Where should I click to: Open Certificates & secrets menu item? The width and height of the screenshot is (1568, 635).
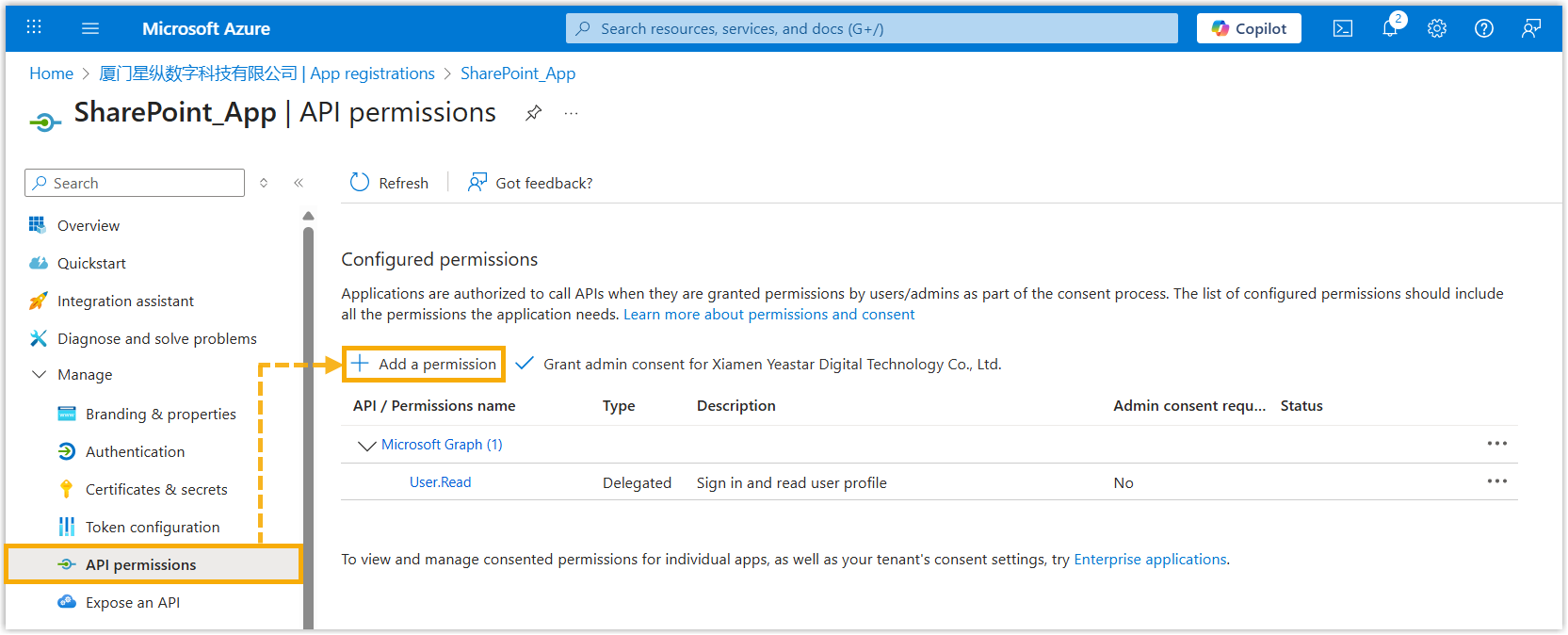click(x=156, y=489)
